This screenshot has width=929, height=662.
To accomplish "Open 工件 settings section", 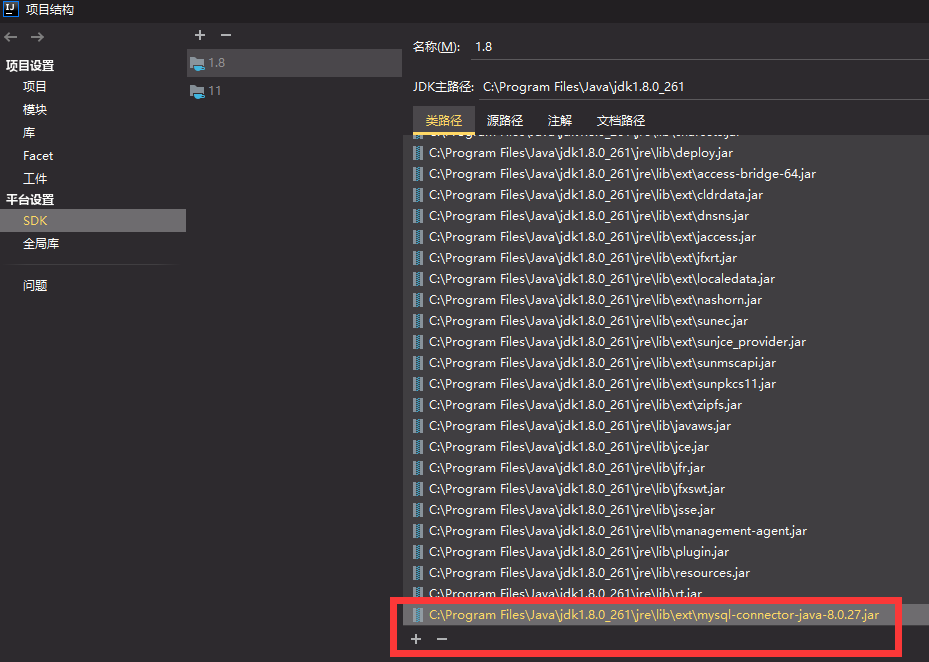I will click(x=34, y=178).
